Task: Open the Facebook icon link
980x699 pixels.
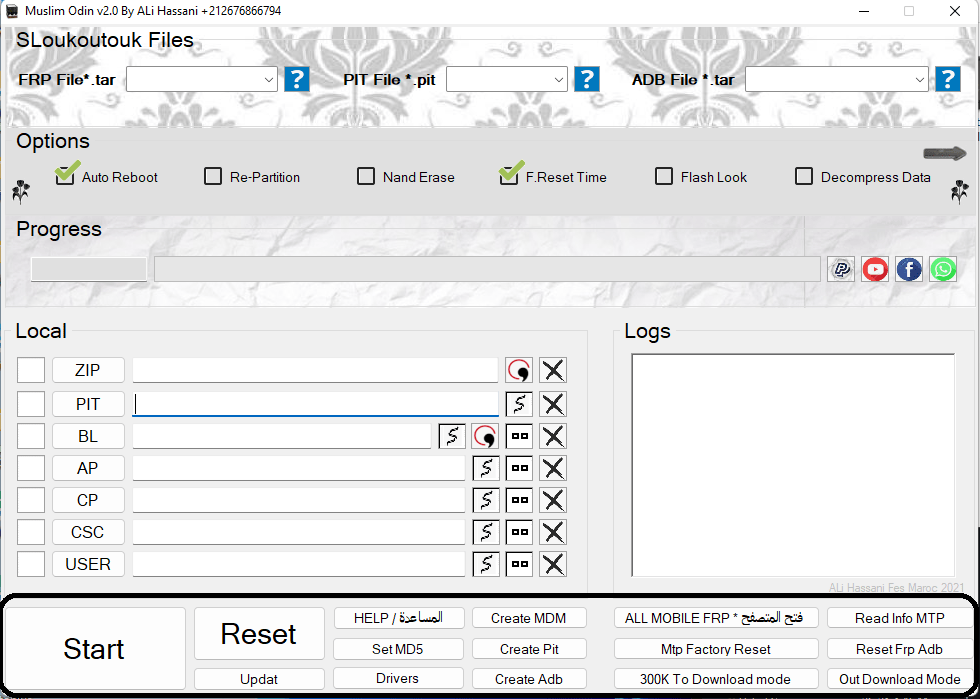Action: point(909,269)
